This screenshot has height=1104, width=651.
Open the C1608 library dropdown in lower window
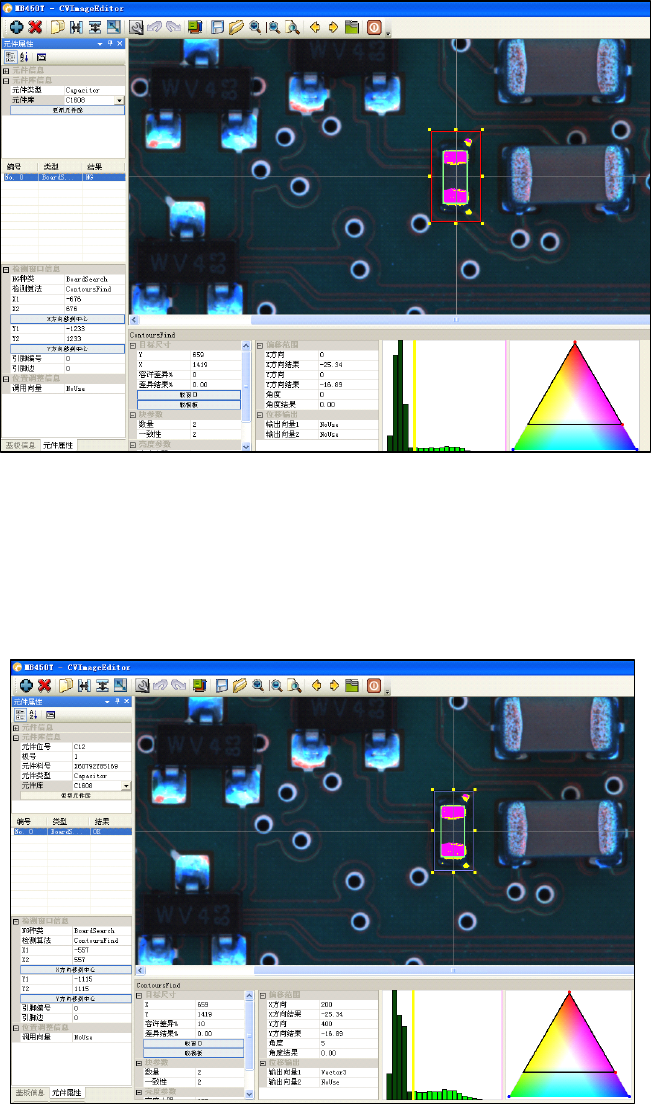127,786
